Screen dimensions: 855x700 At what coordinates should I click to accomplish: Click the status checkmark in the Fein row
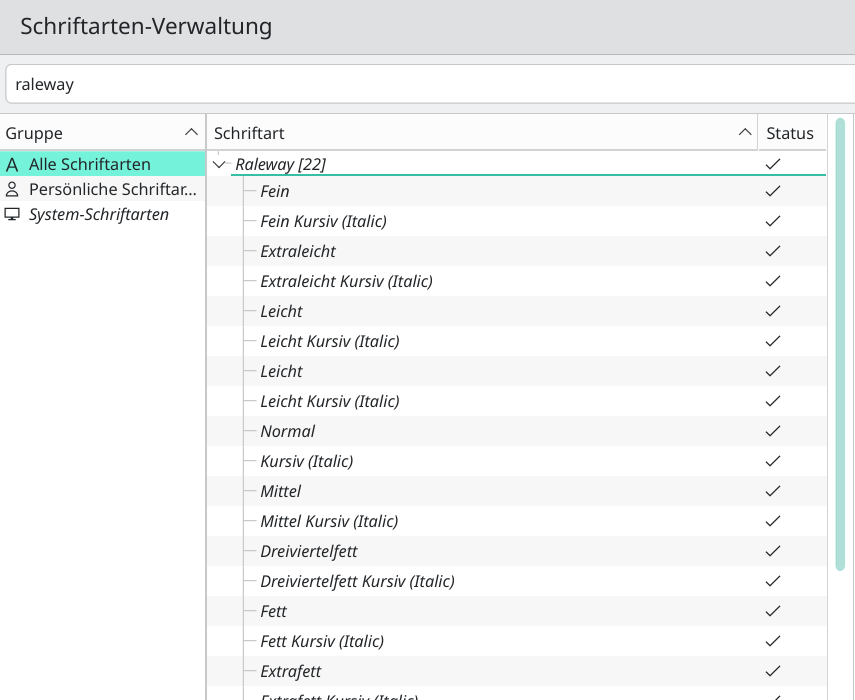coord(773,191)
